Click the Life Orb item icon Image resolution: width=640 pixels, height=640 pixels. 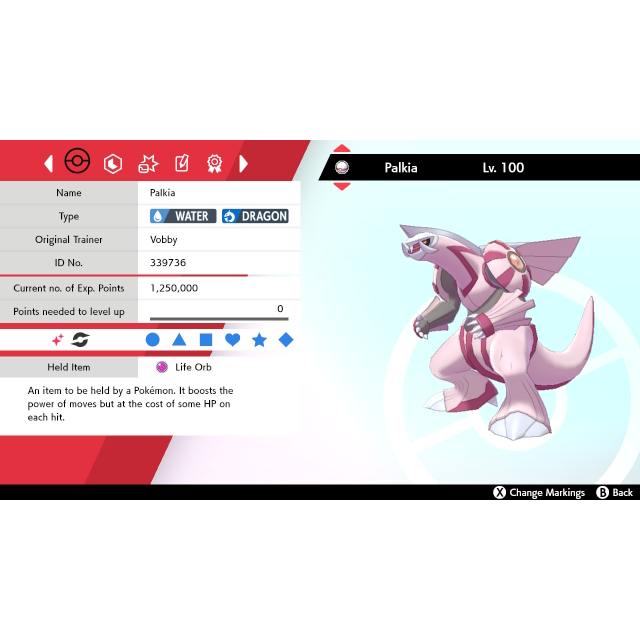162,367
